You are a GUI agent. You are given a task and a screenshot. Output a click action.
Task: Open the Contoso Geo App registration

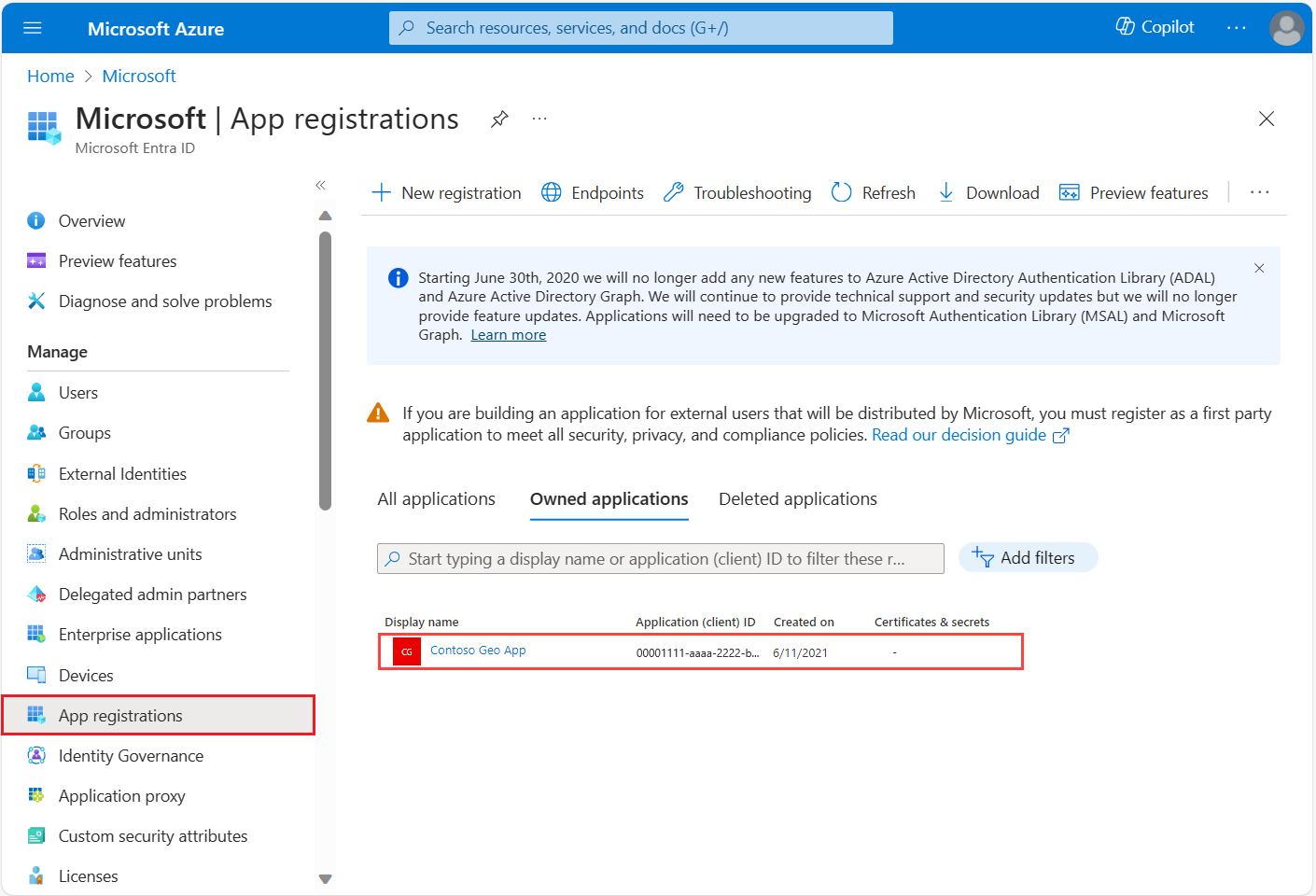(x=478, y=651)
